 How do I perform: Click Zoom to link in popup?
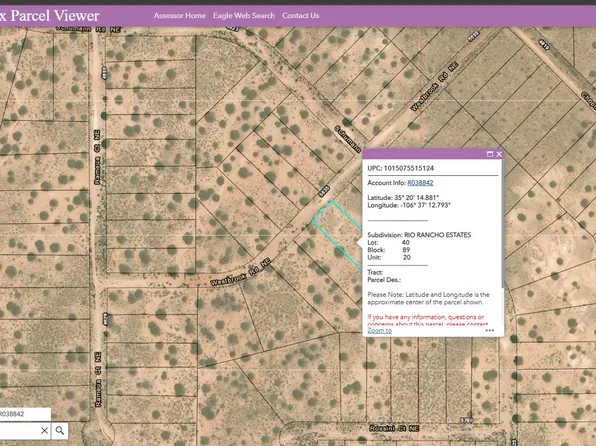click(x=379, y=330)
